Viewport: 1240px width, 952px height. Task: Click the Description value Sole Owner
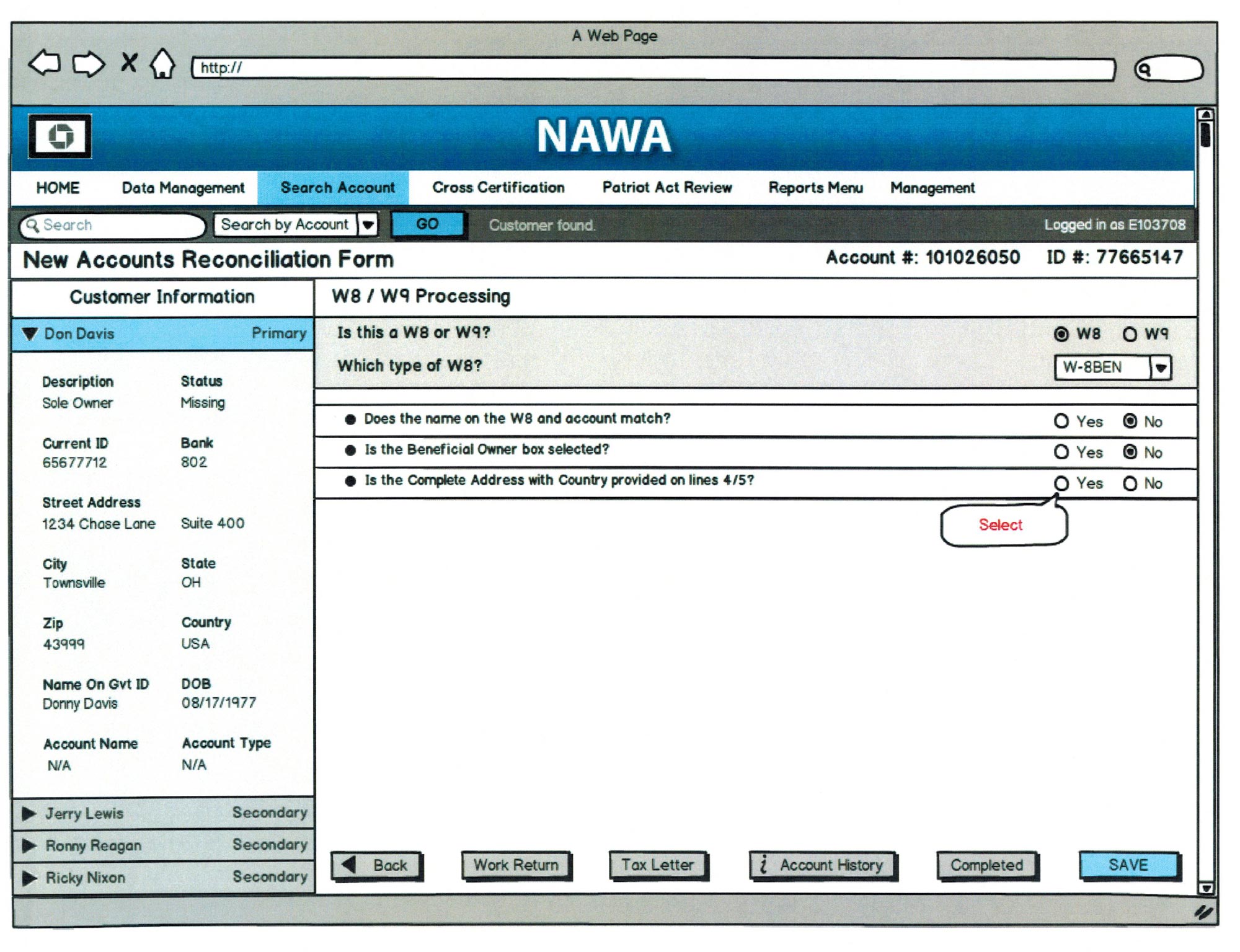(x=77, y=403)
